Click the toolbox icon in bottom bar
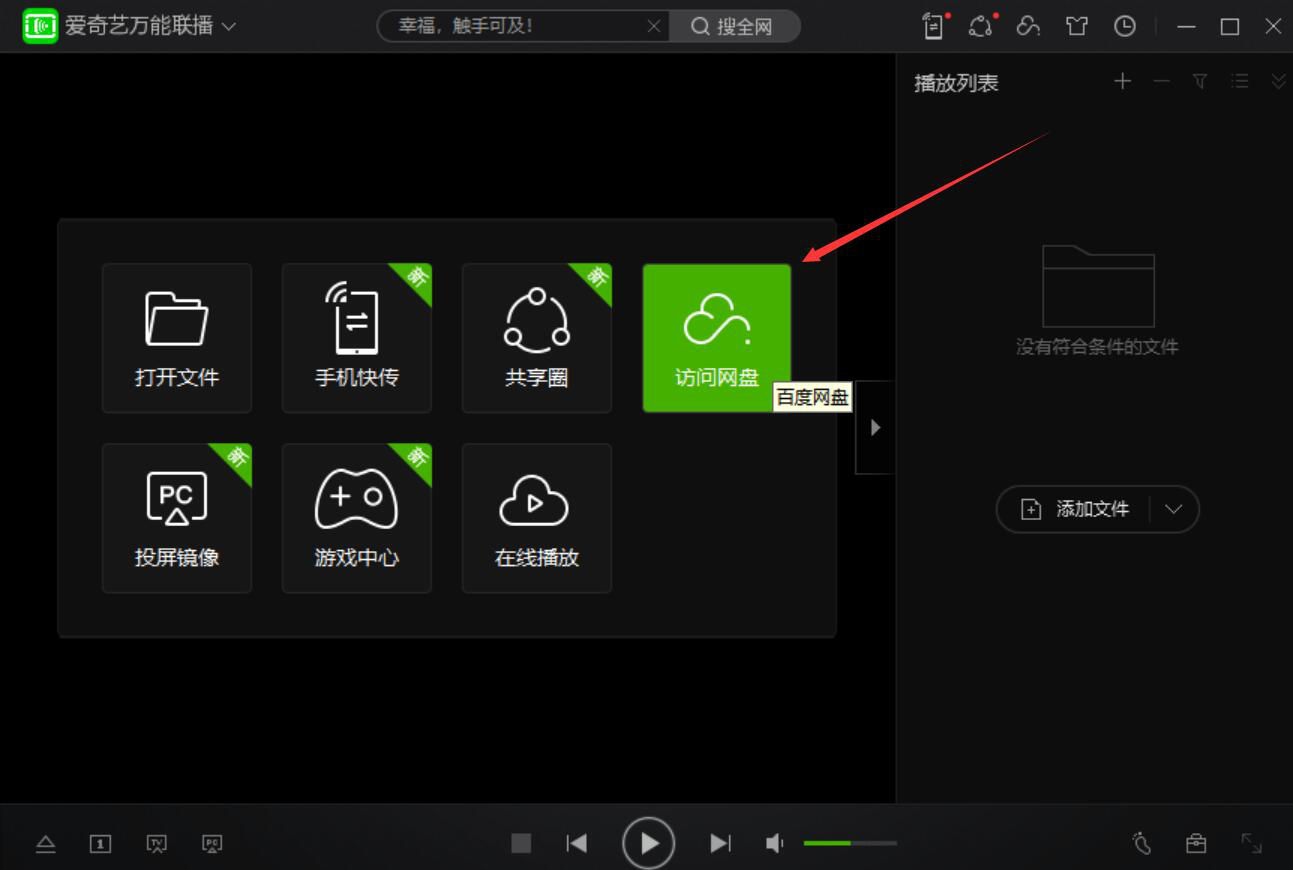 (x=1196, y=843)
